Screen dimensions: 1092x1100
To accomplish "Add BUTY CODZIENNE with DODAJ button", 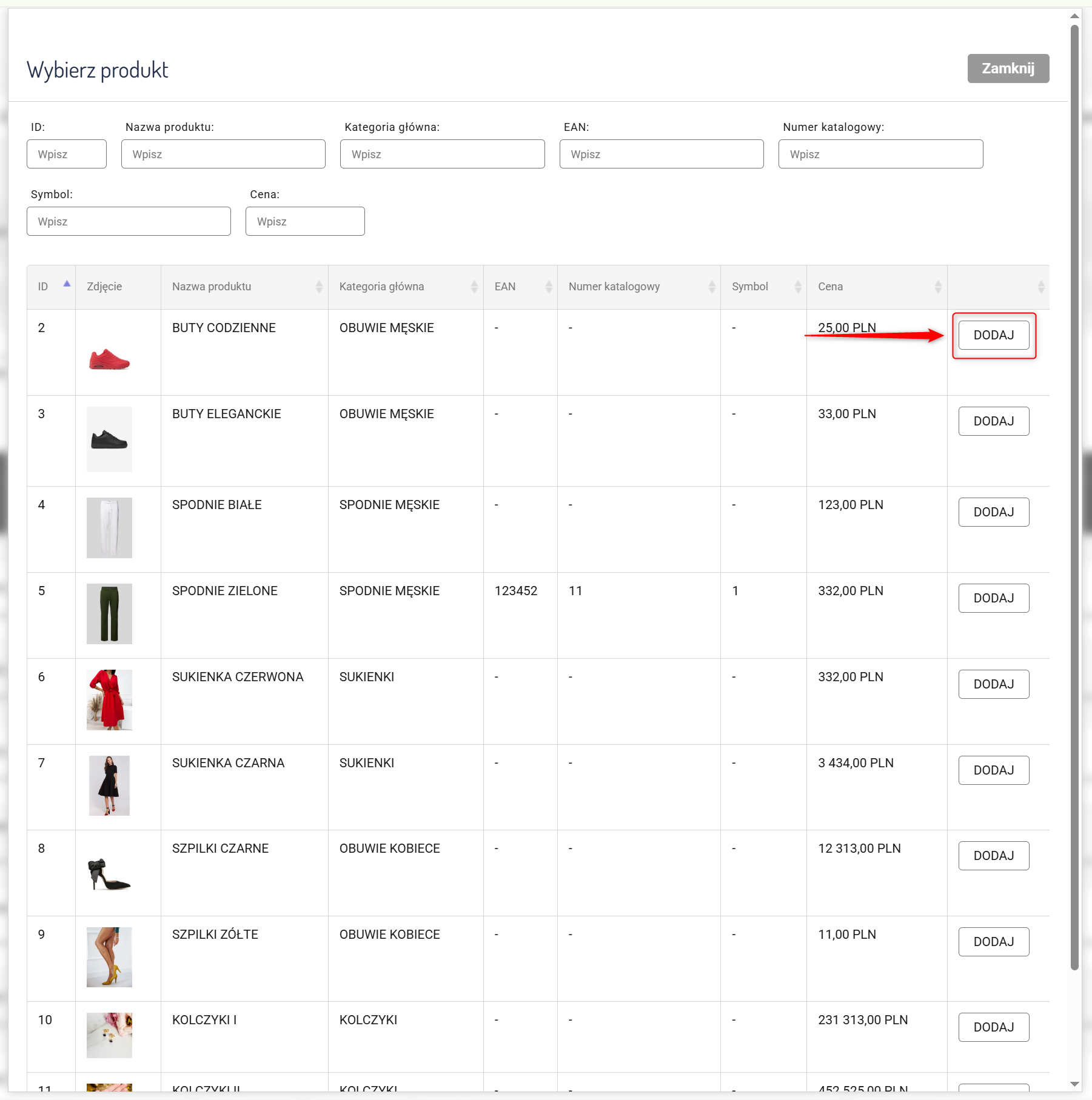I will point(993,335).
